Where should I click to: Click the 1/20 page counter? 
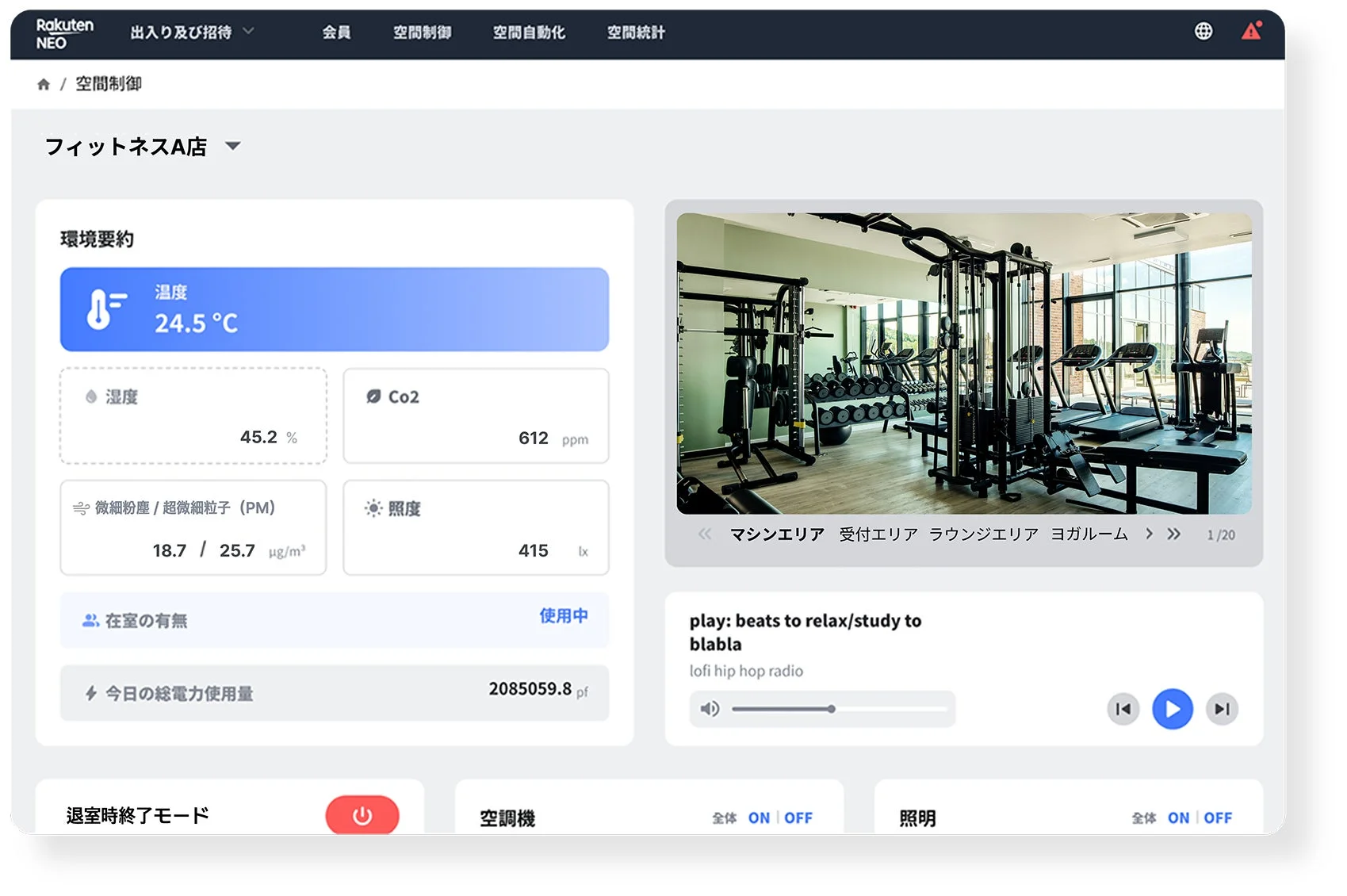click(1221, 535)
